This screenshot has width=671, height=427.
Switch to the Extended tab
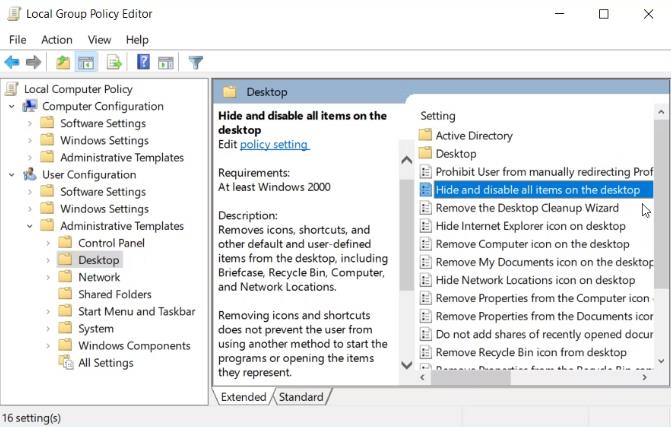pos(243,397)
